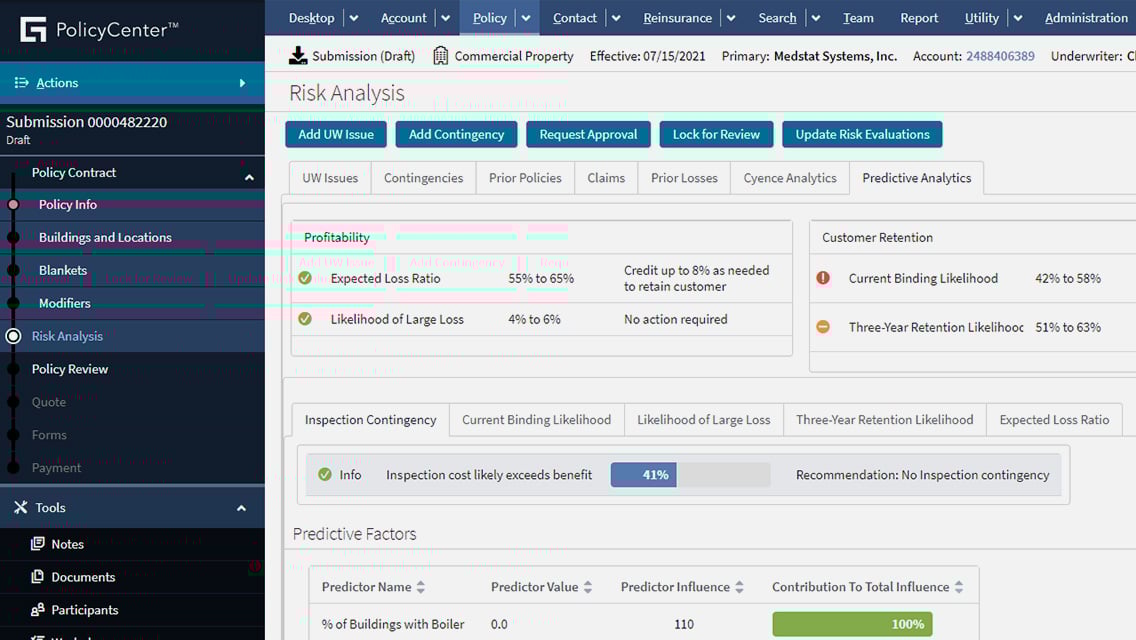The height and width of the screenshot is (640, 1136).
Task: Open the Notes icon in sidebar
Action: pos(36,544)
